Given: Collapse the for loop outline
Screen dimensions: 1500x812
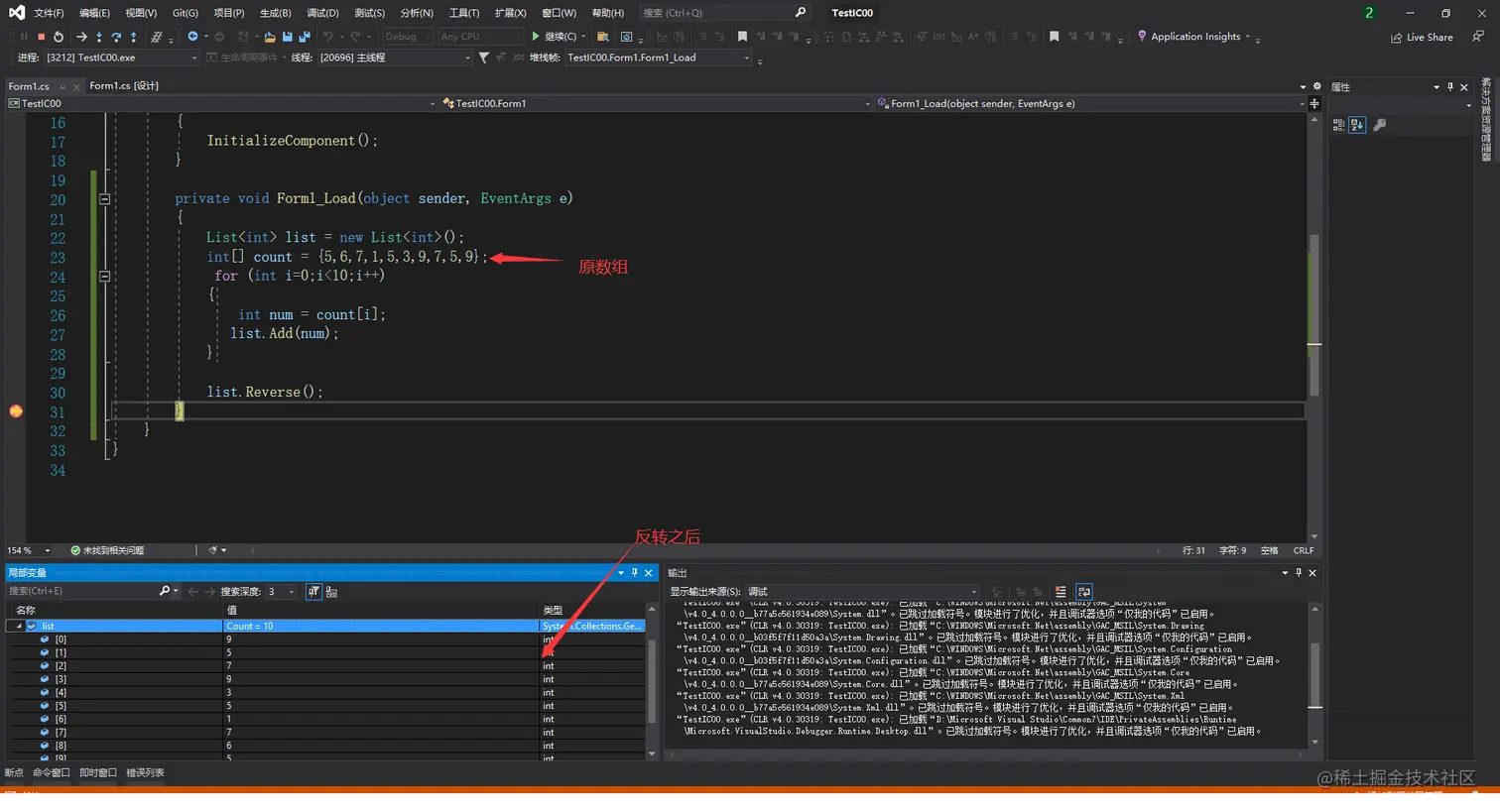Looking at the screenshot, I should (x=104, y=277).
